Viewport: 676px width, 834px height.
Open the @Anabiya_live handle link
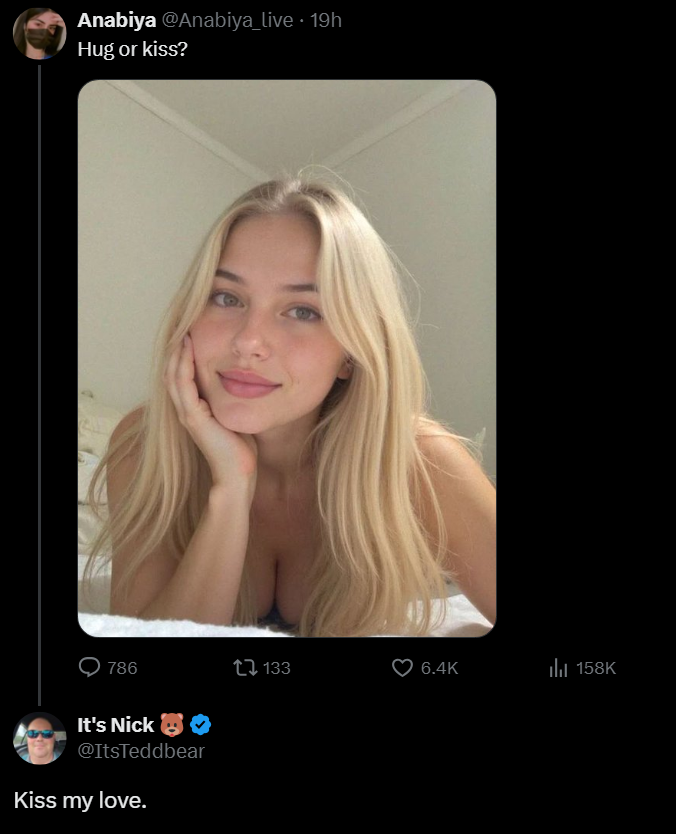[234, 20]
